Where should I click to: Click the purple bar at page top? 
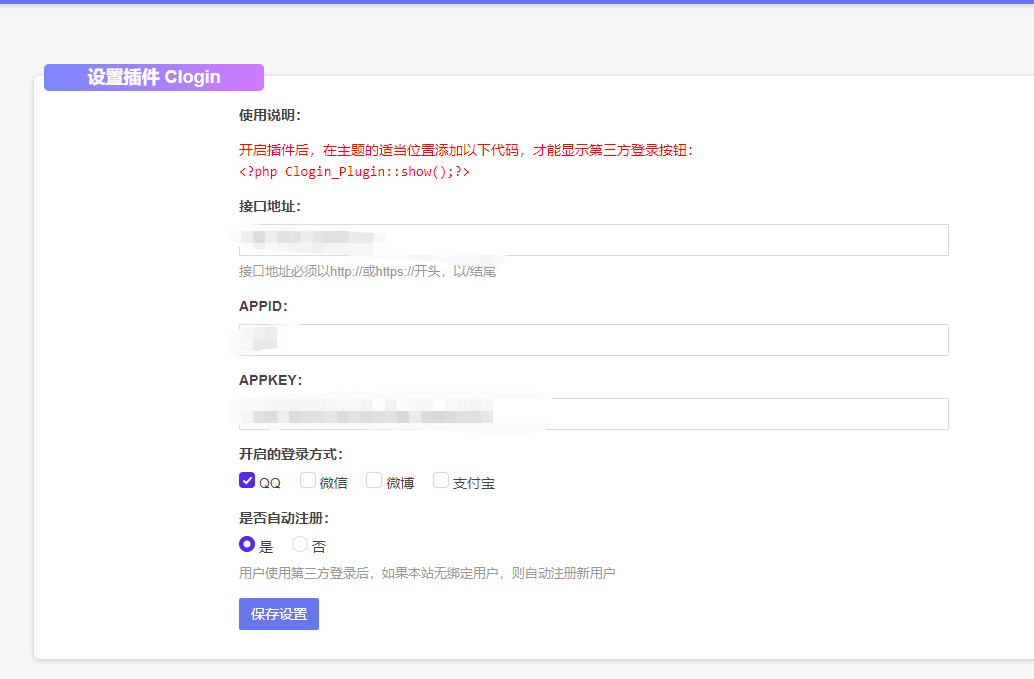click(517, 4)
